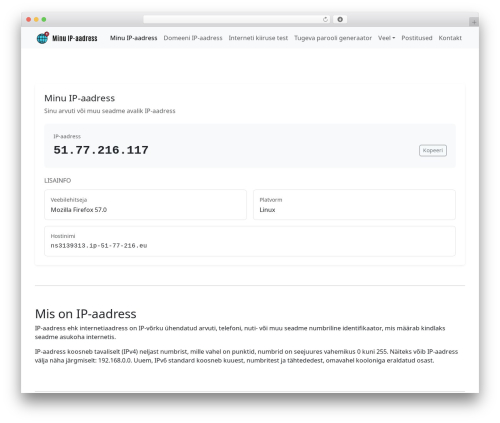Click the Mis on IP-aadress heading
The image size is (500, 423).
pyautogui.click(x=86, y=314)
